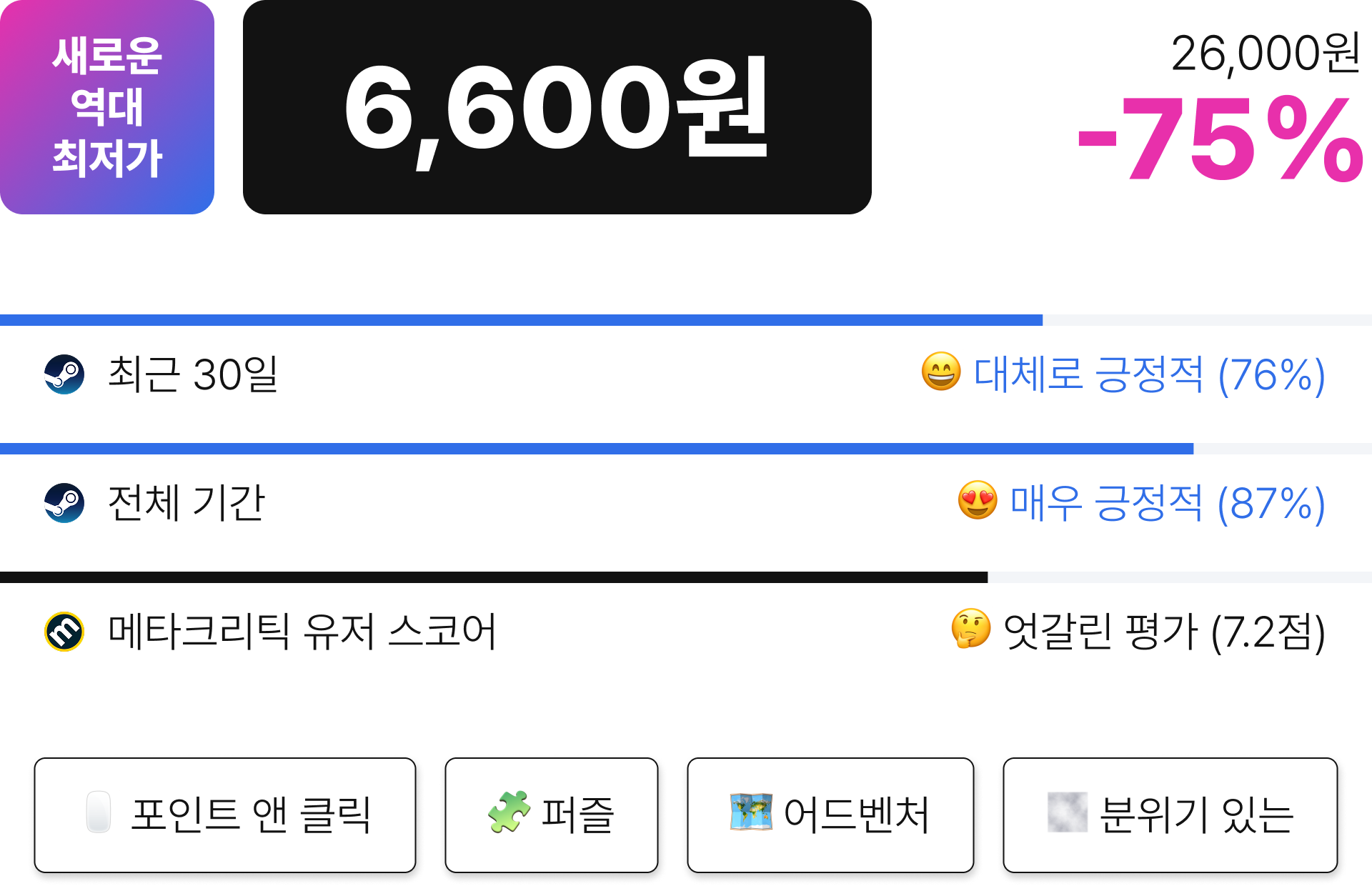
Task: Click the puzzle piece icon in 퍼즐 tag
Action: coord(509,812)
